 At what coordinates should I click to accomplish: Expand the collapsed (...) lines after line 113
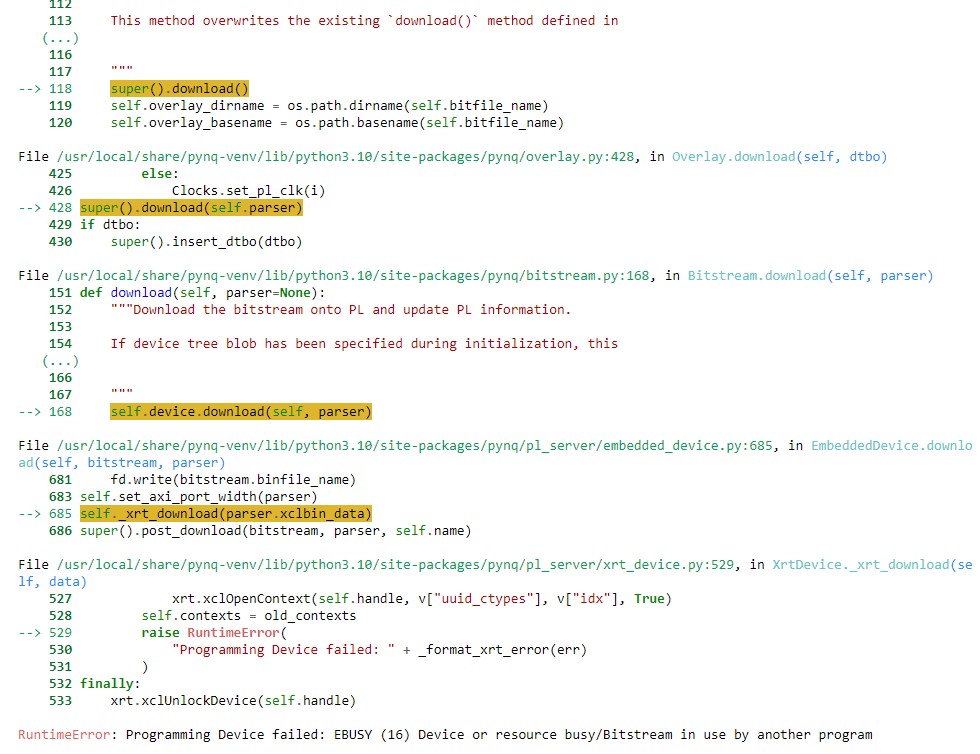point(60,38)
